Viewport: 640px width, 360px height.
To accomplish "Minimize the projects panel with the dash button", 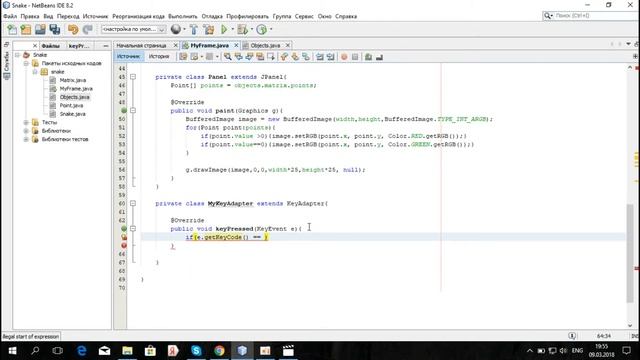I will pos(106,46).
